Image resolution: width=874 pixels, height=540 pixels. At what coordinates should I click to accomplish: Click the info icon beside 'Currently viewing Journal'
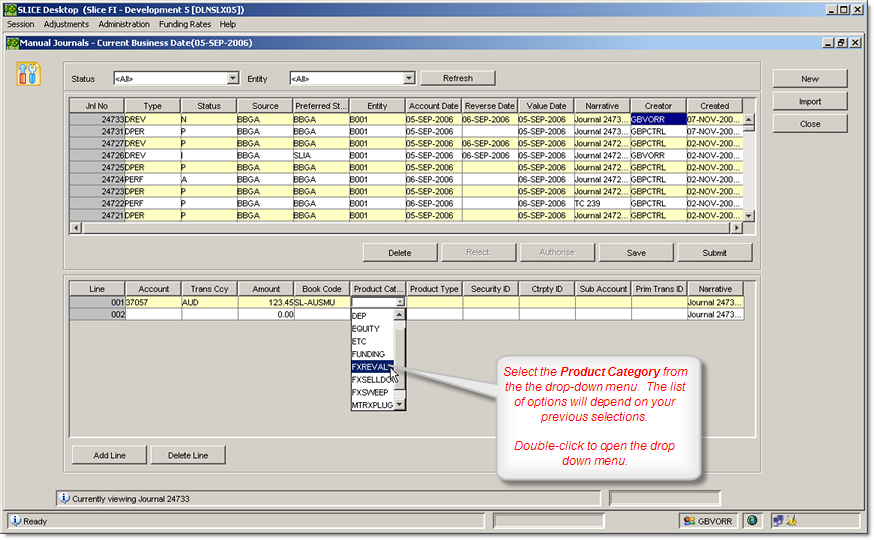coord(65,497)
